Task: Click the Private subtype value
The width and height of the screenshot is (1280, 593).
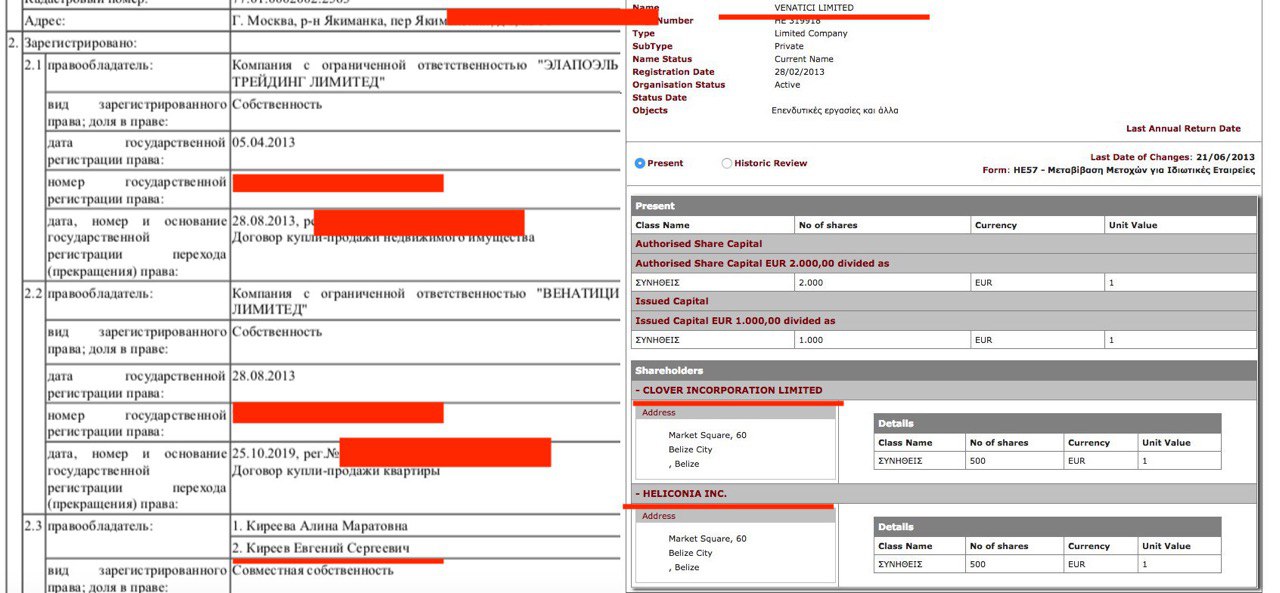Action: tap(788, 46)
